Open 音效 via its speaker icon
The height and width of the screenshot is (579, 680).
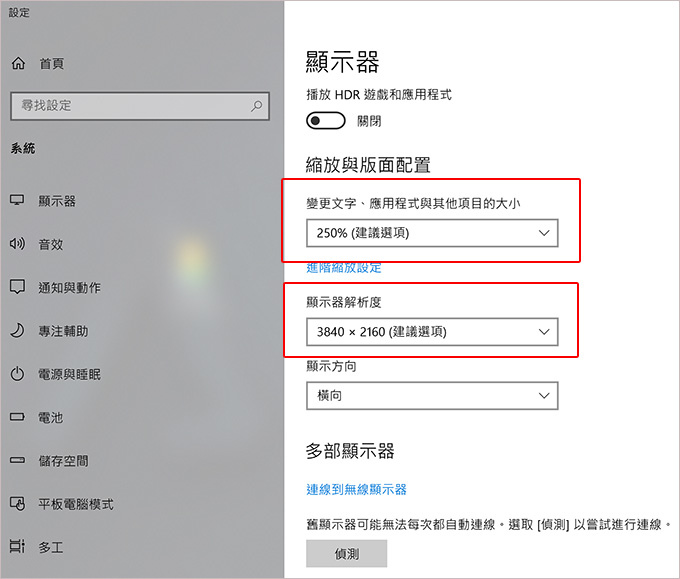coord(17,244)
